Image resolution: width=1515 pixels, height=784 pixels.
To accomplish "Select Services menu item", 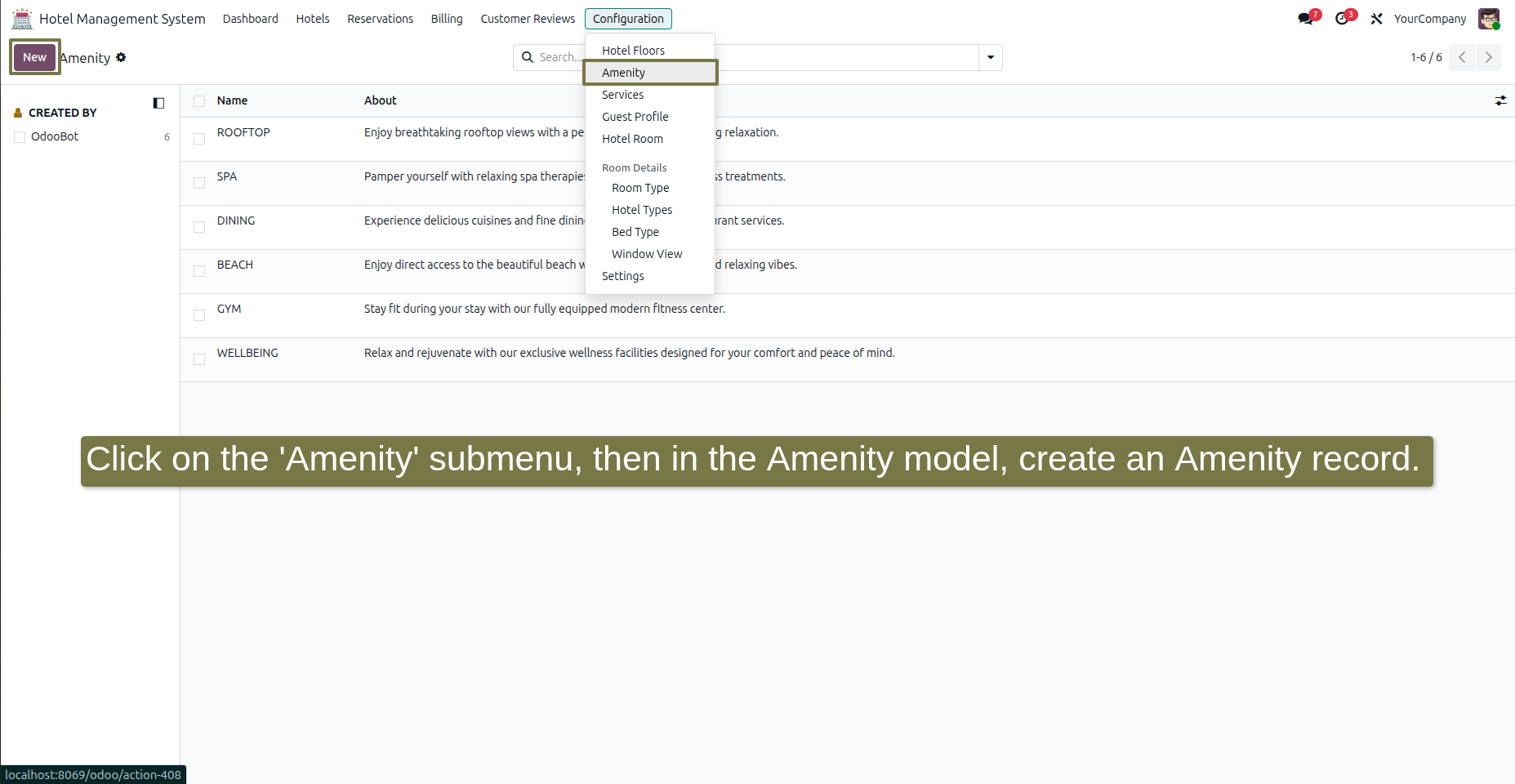I will [x=650, y=95].
